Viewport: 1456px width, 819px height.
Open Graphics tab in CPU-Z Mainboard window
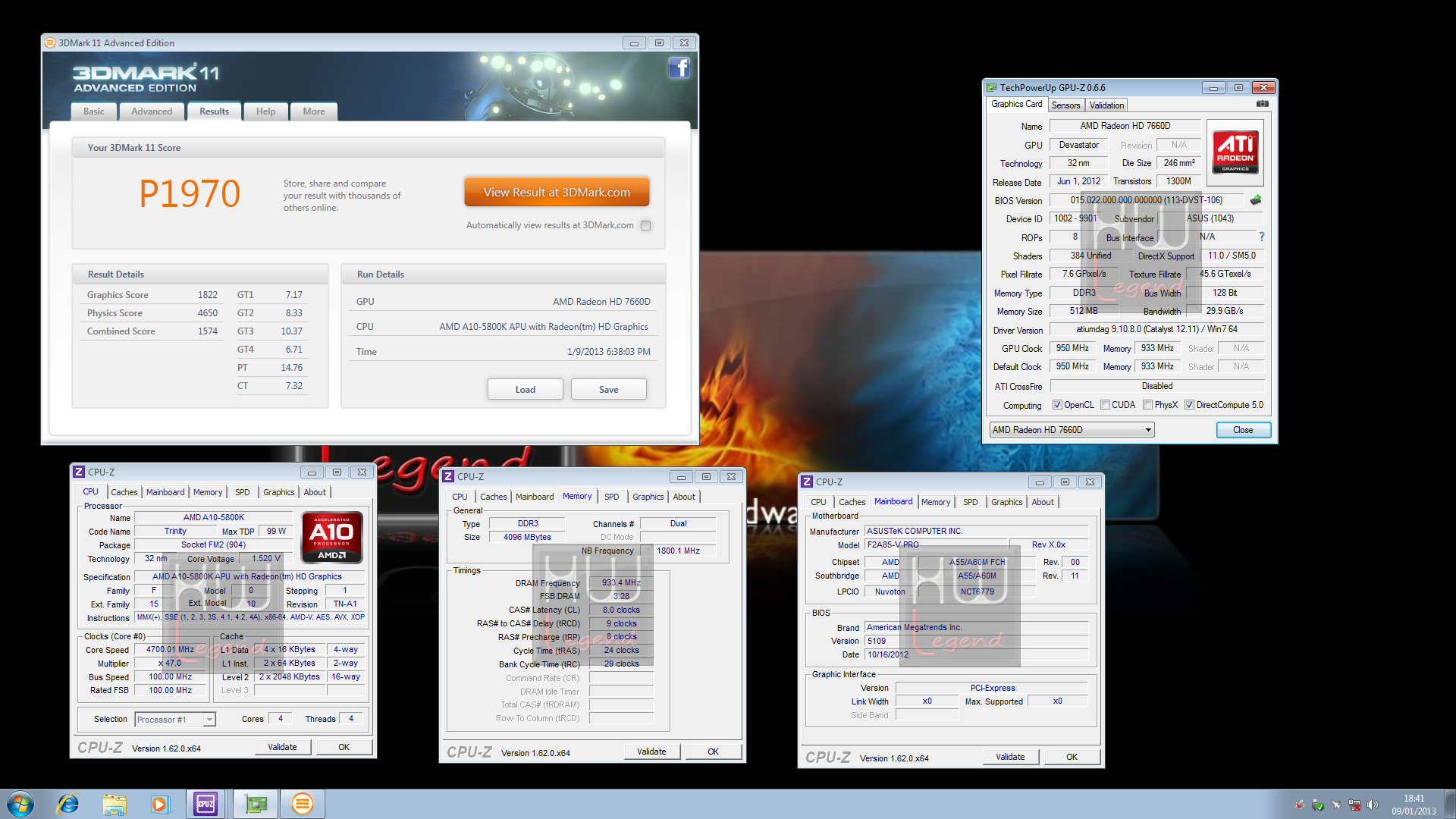click(1006, 502)
